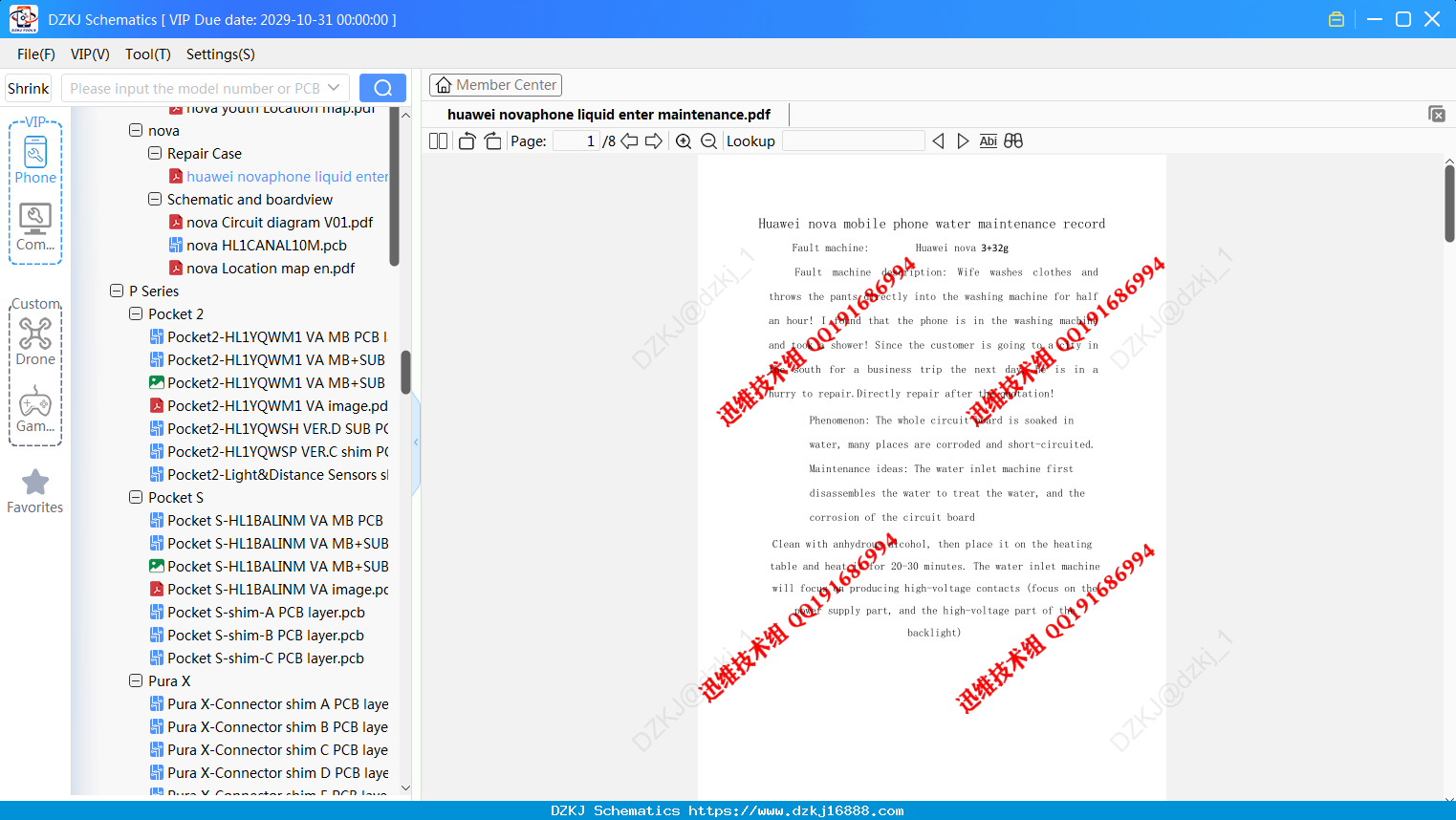This screenshot has width=1456, height=820.
Task: Open the File(F) menu
Action: tap(36, 54)
